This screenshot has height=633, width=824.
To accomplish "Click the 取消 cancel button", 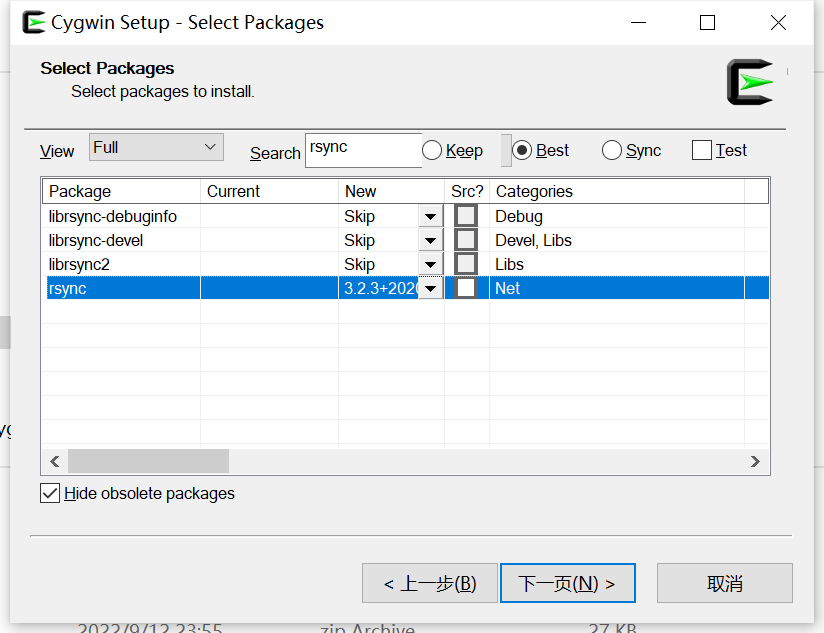I will tap(725, 583).
